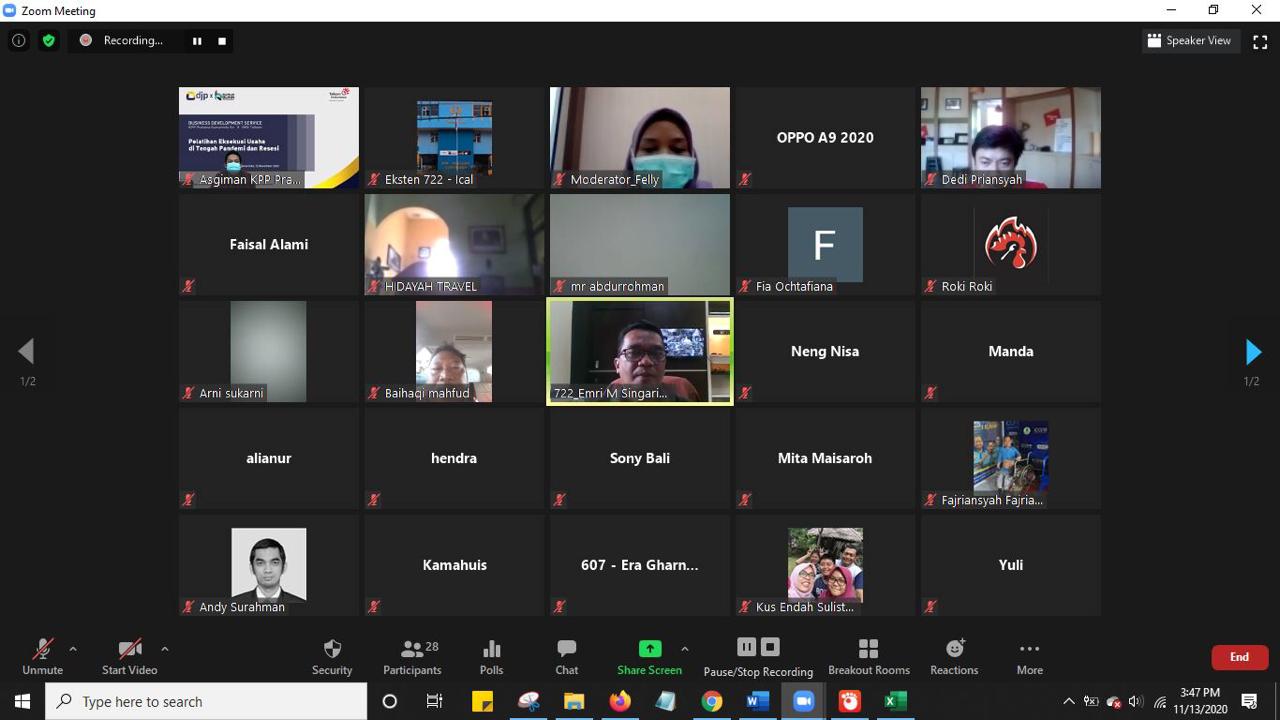1280x720 pixels.
Task: Open the Security options
Action: pyautogui.click(x=332, y=656)
